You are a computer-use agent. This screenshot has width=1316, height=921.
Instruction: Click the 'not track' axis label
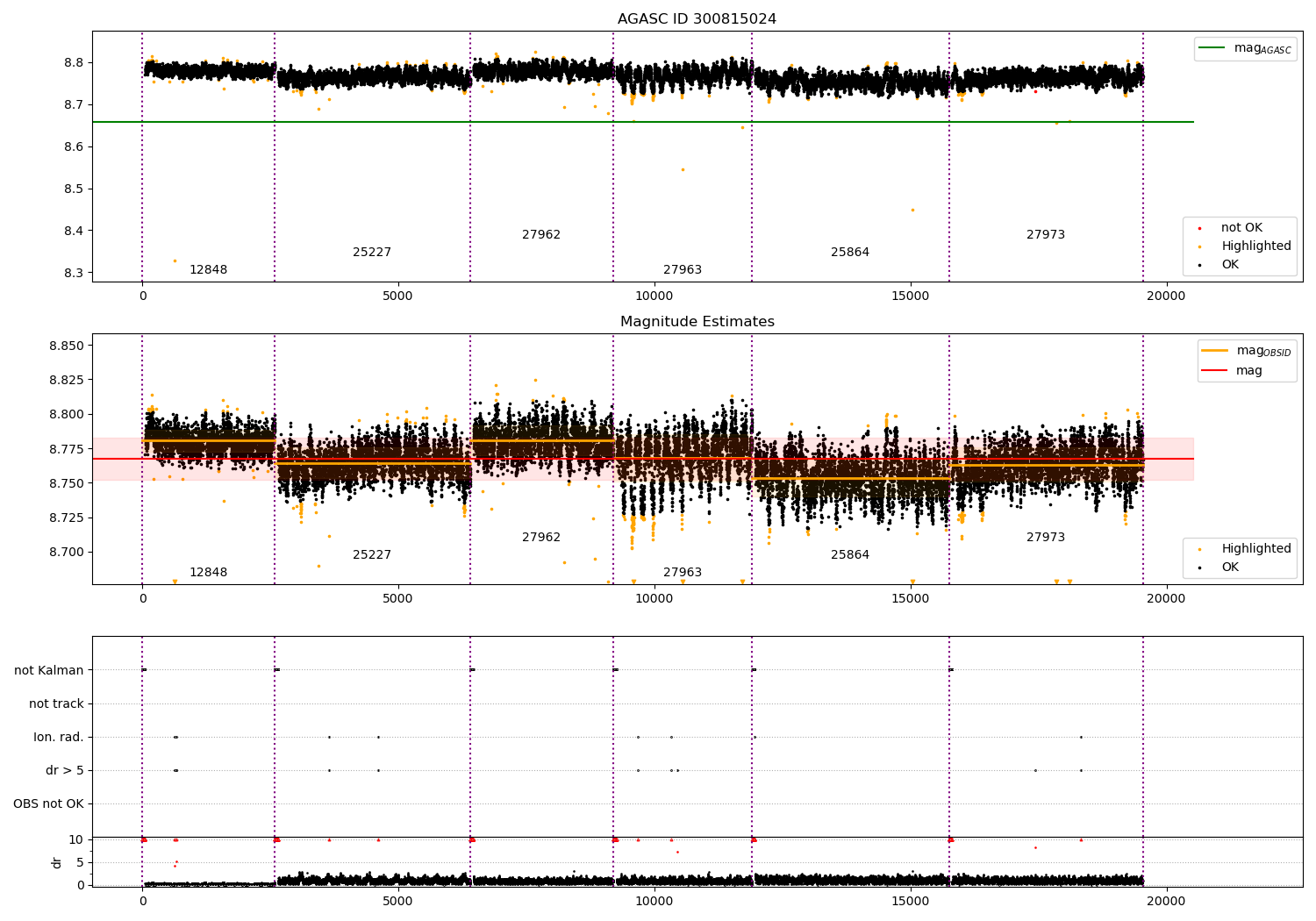(56, 703)
